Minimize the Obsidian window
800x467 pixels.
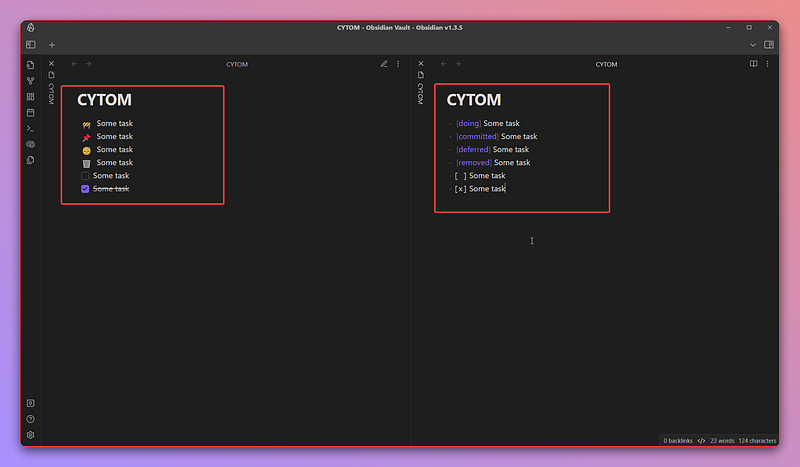tap(728, 28)
